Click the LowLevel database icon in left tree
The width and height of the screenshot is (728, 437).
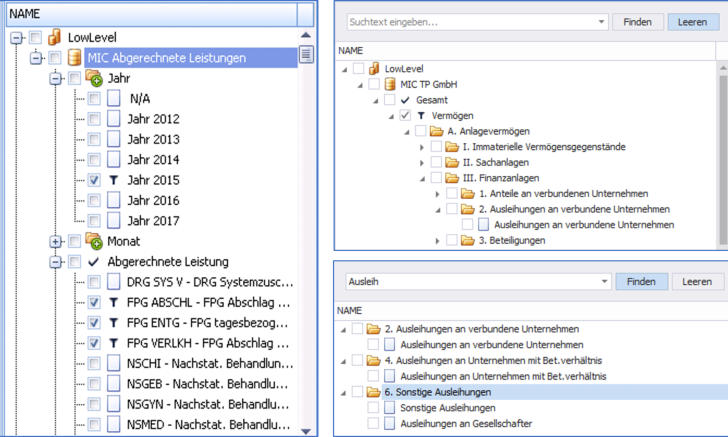click(54, 38)
